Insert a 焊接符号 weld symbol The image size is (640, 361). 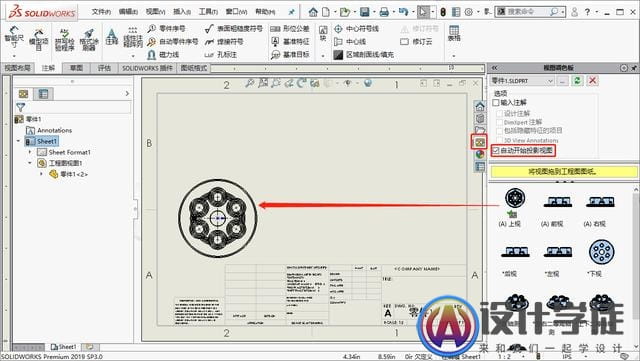[x=224, y=42]
